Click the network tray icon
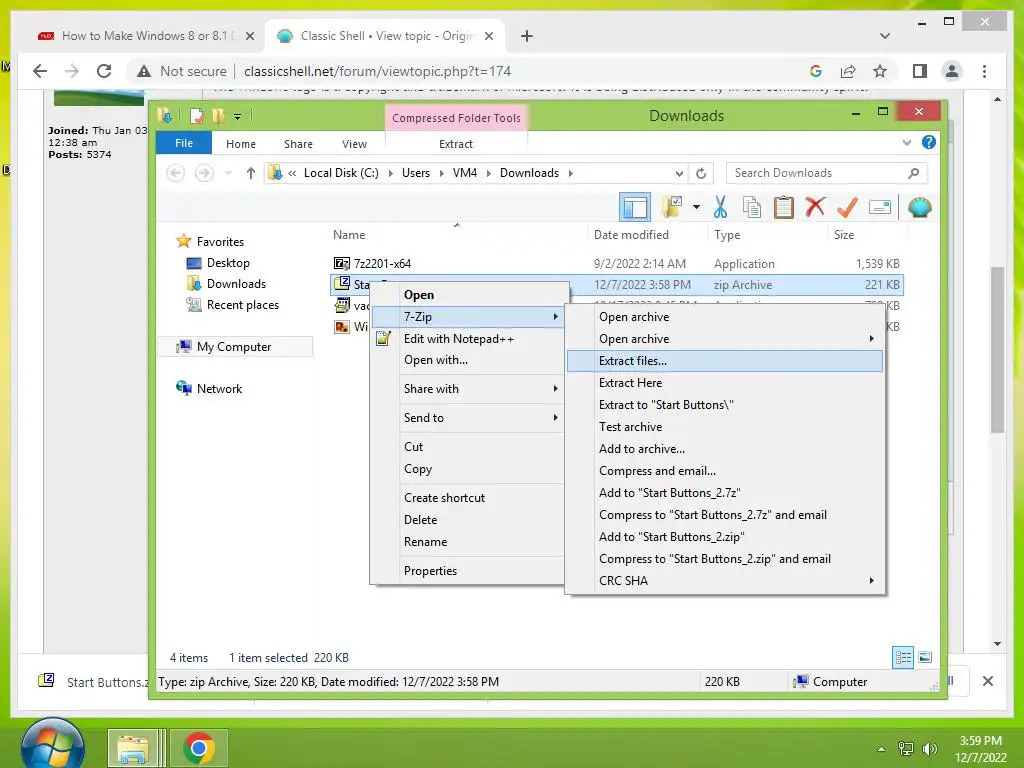 (906, 749)
